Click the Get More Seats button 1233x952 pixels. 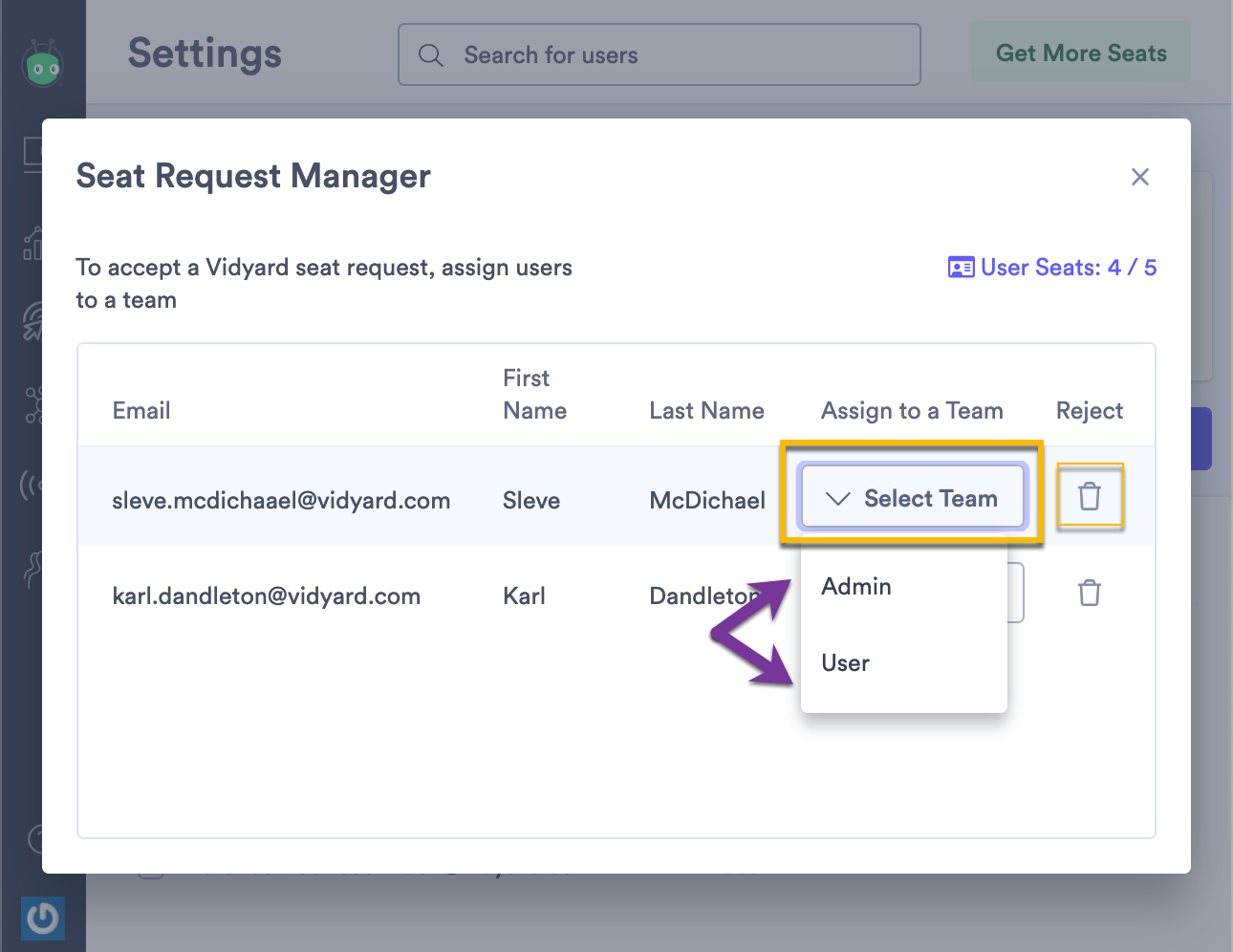click(1081, 54)
